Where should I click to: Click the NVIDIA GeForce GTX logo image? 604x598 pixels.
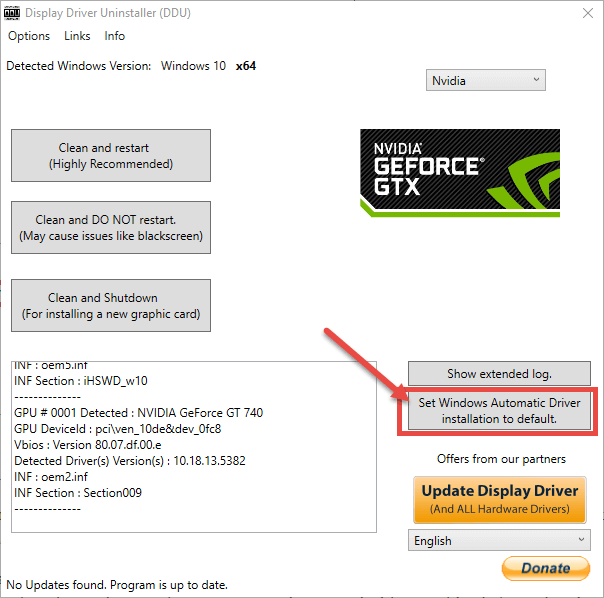(460, 173)
